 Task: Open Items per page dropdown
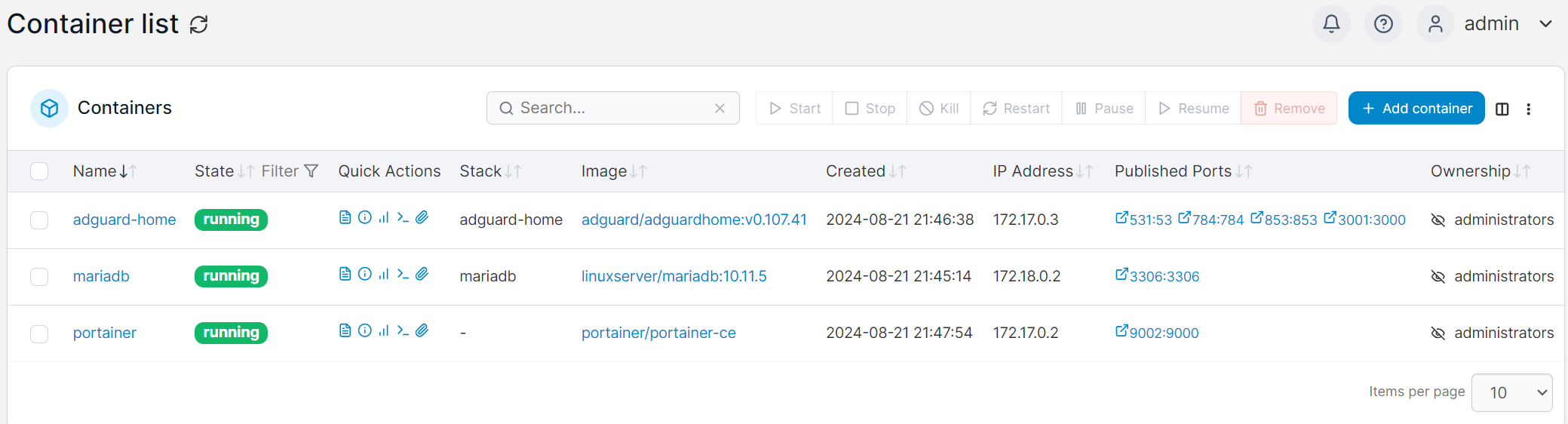click(1511, 392)
